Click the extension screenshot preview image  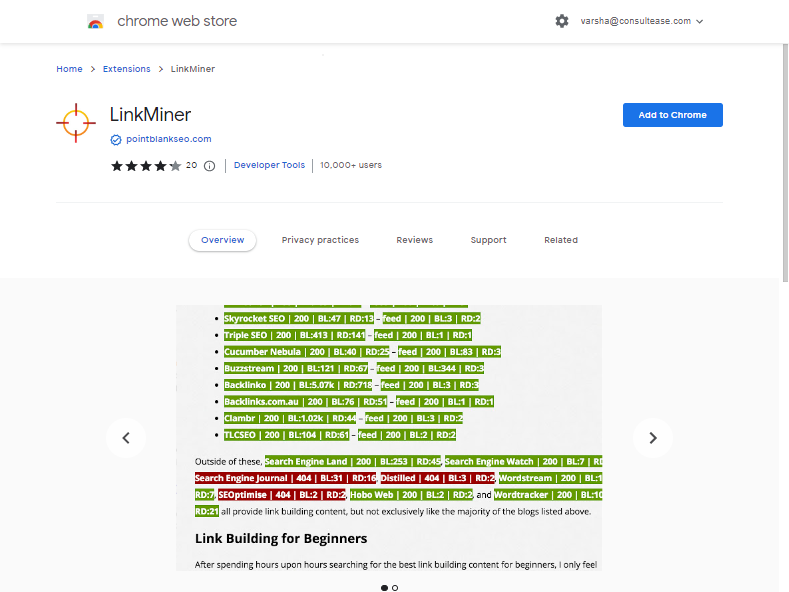(389, 438)
